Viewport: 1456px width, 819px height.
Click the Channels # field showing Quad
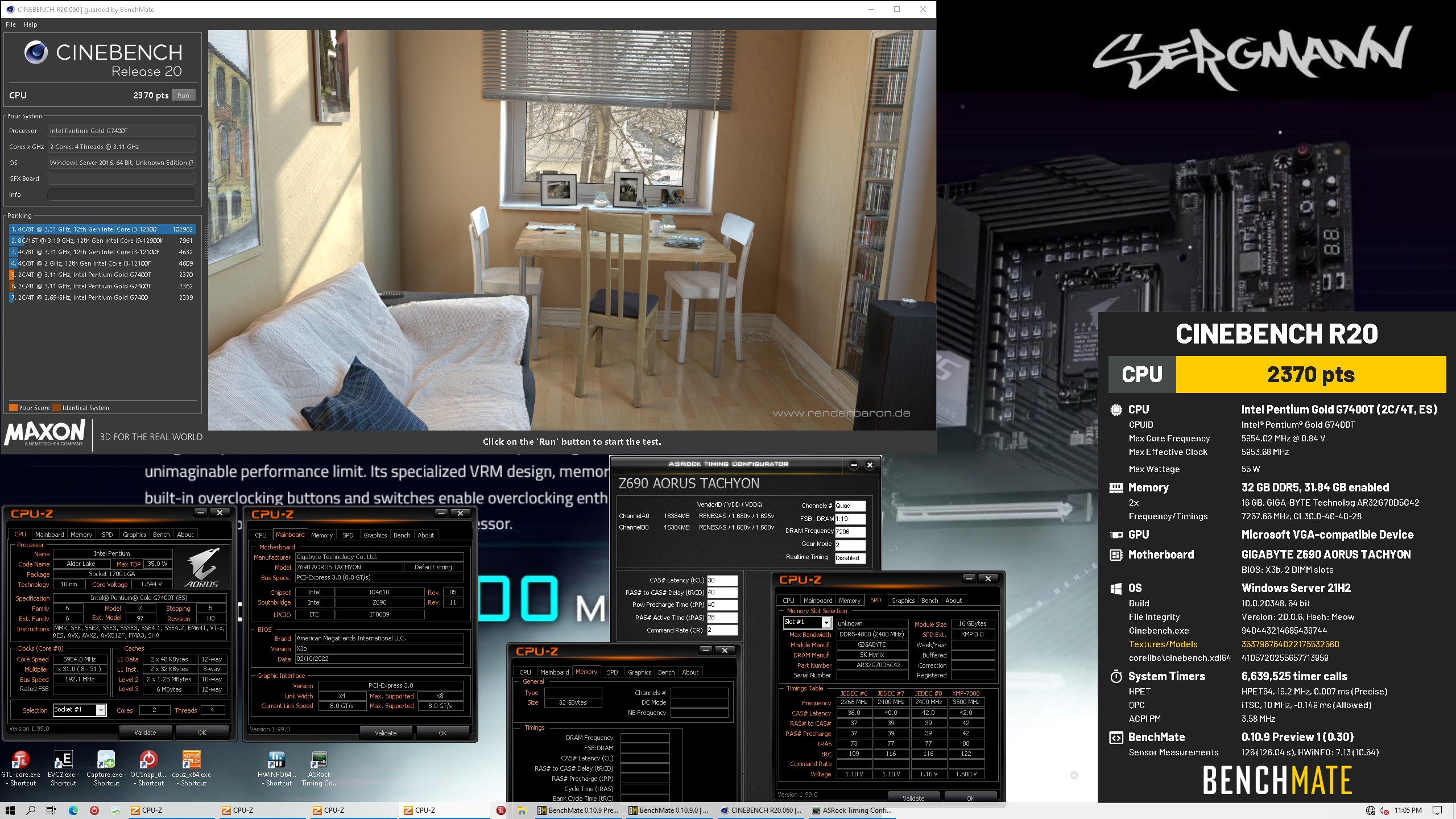click(x=850, y=506)
